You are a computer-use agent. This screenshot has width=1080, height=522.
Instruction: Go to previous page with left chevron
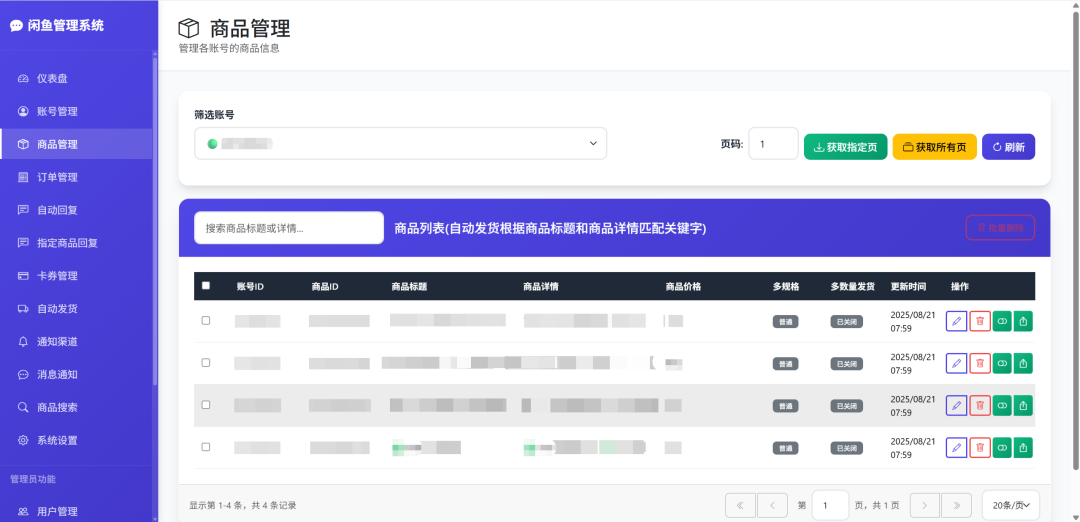772,505
